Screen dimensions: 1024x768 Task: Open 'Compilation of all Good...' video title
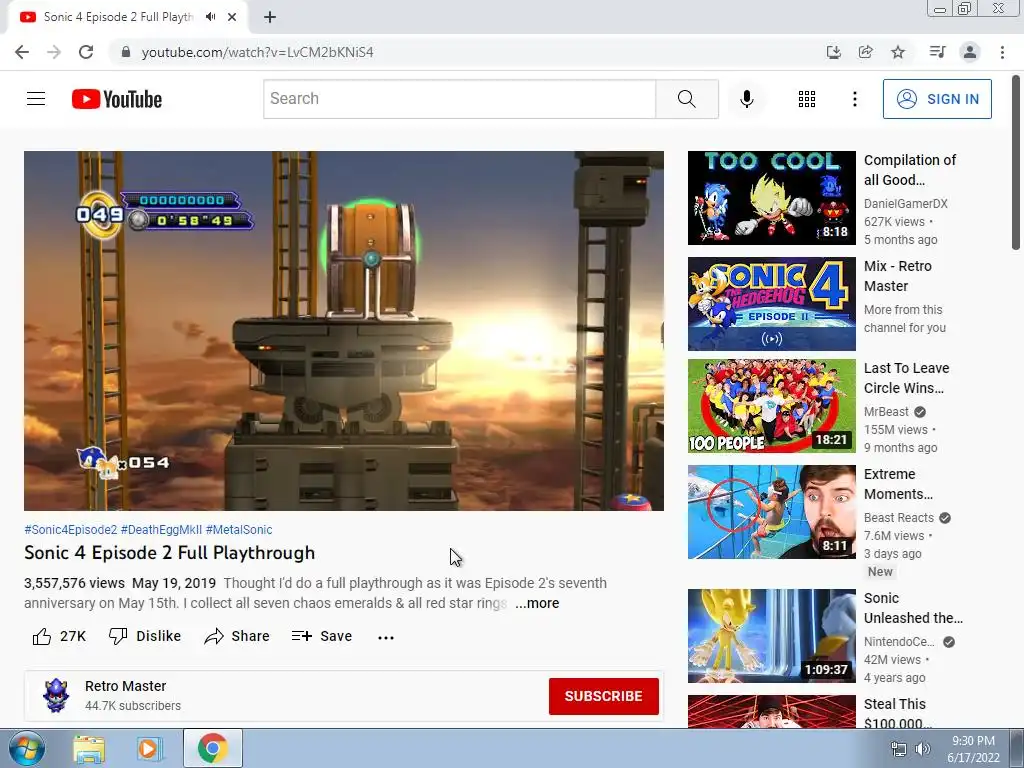point(910,170)
